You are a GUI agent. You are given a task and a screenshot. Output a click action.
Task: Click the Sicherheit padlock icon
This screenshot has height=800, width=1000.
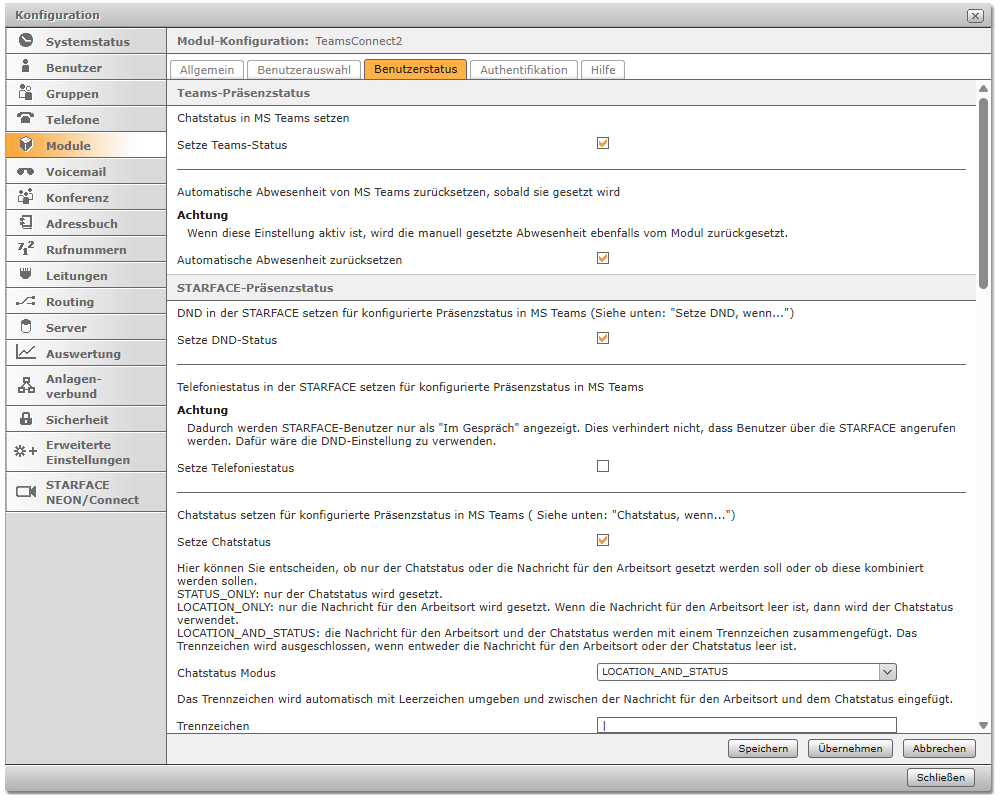pos(26,419)
